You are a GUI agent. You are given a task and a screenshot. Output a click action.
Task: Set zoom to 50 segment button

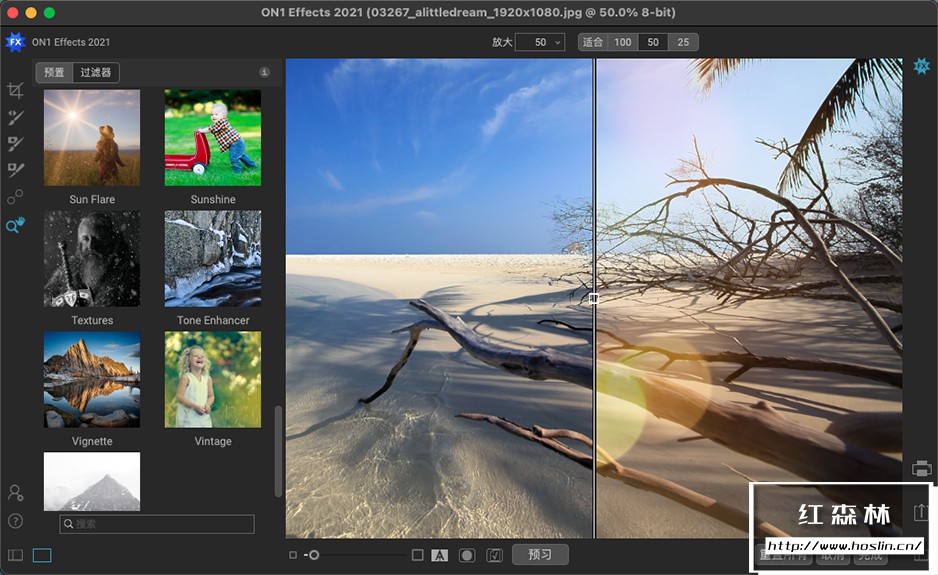tap(653, 42)
